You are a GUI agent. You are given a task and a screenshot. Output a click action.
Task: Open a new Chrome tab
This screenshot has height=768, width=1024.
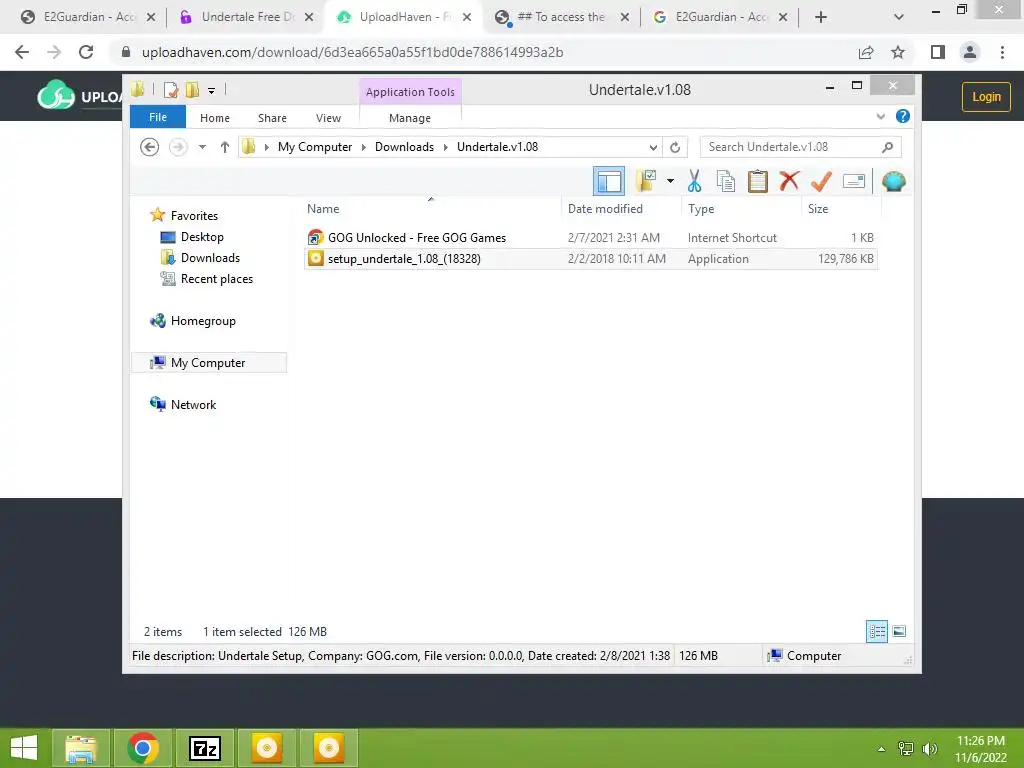point(821,18)
